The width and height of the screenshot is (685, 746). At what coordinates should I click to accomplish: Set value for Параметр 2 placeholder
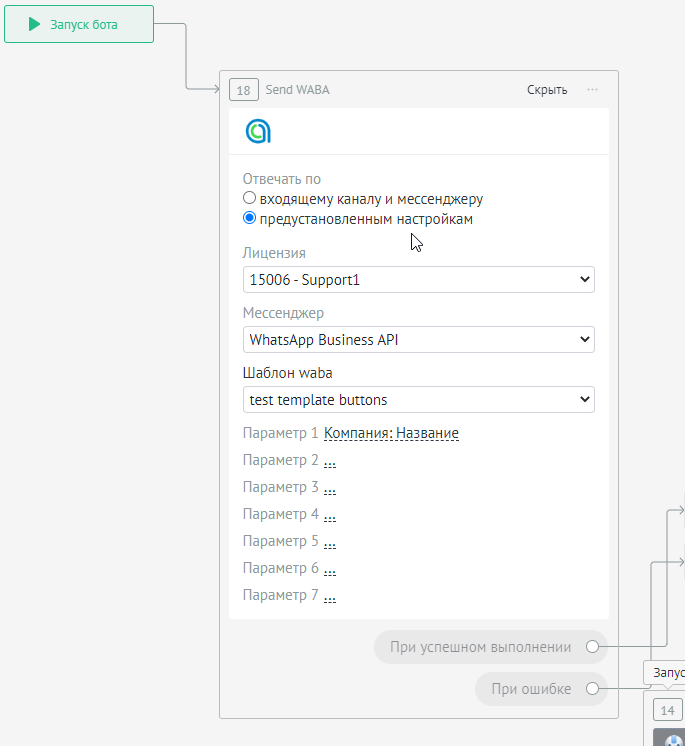click(x=330, y=461)
